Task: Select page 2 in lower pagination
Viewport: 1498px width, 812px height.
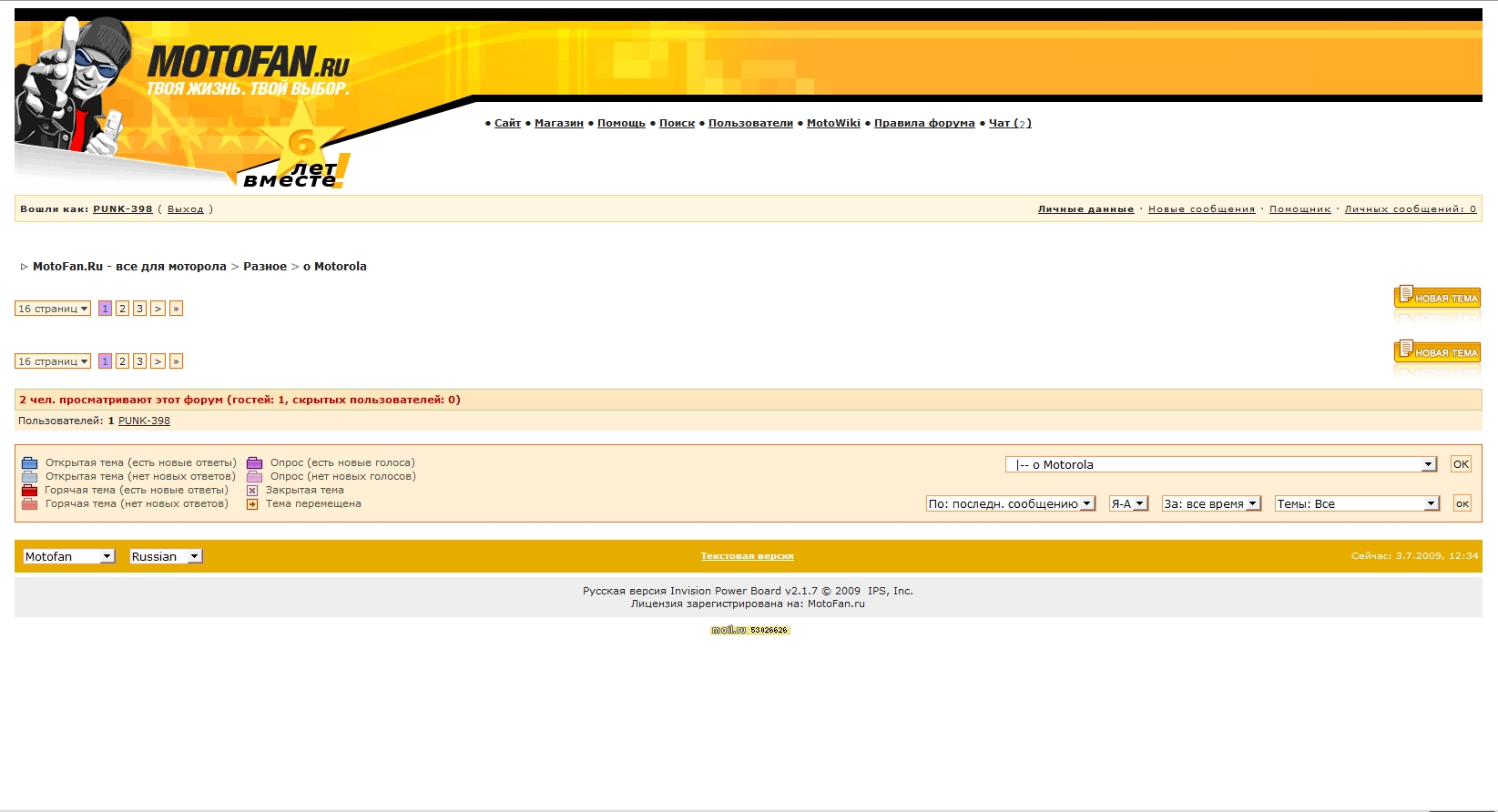Action: [122, 361]
